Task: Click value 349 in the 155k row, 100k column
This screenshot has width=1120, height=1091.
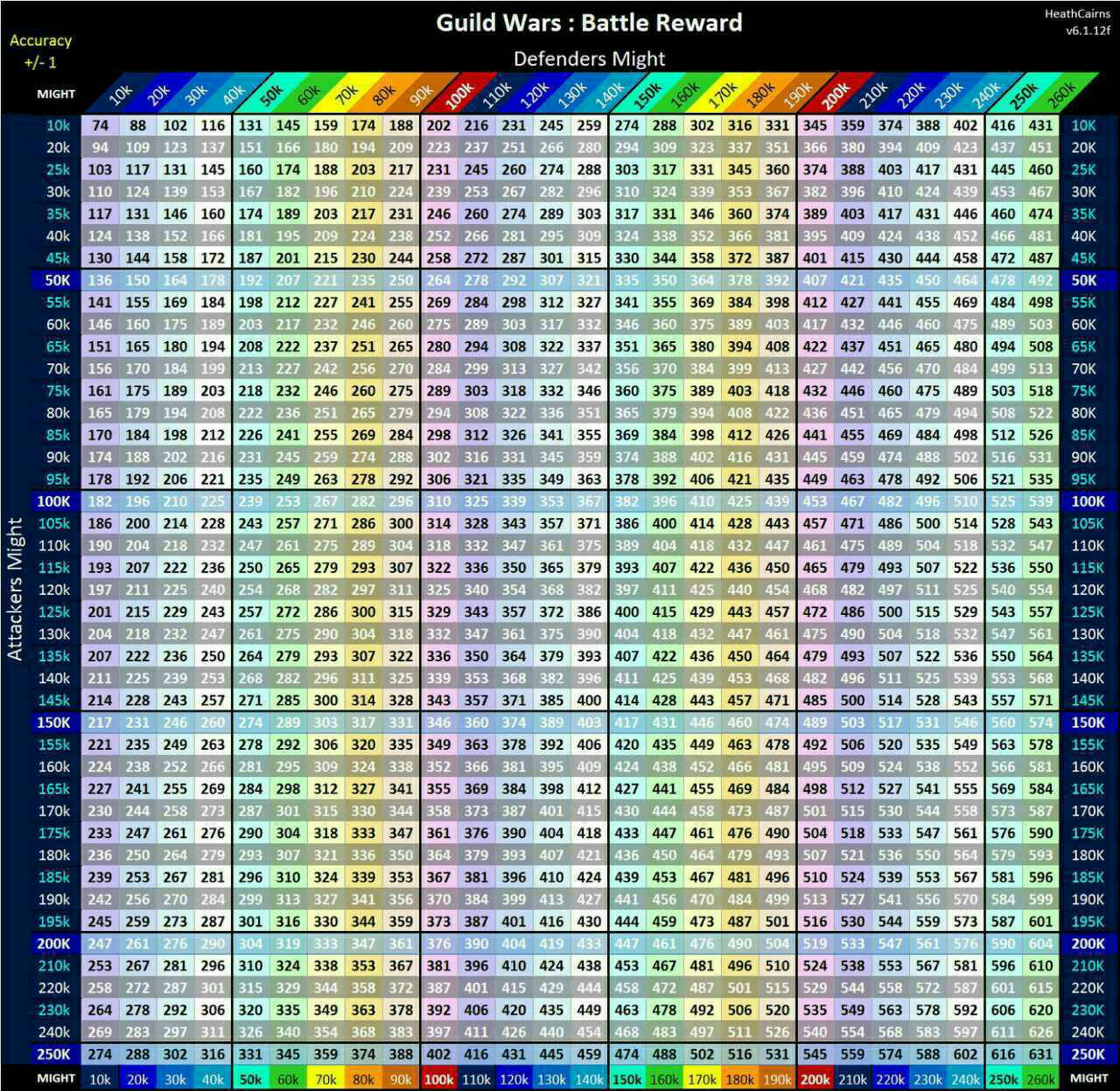Action: tap(438, 745)
